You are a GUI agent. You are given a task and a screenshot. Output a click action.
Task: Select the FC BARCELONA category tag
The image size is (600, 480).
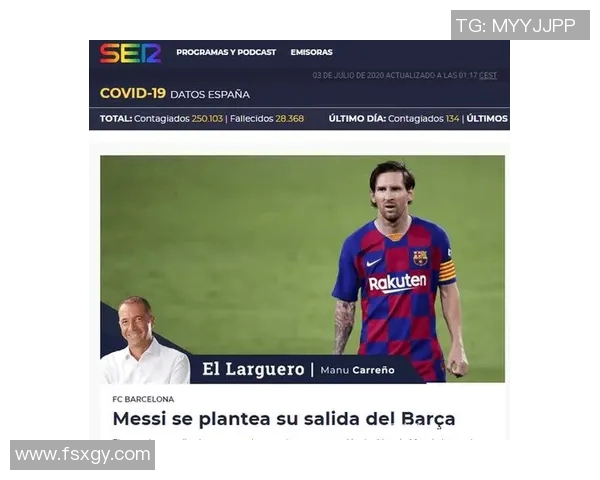[143, 399]
